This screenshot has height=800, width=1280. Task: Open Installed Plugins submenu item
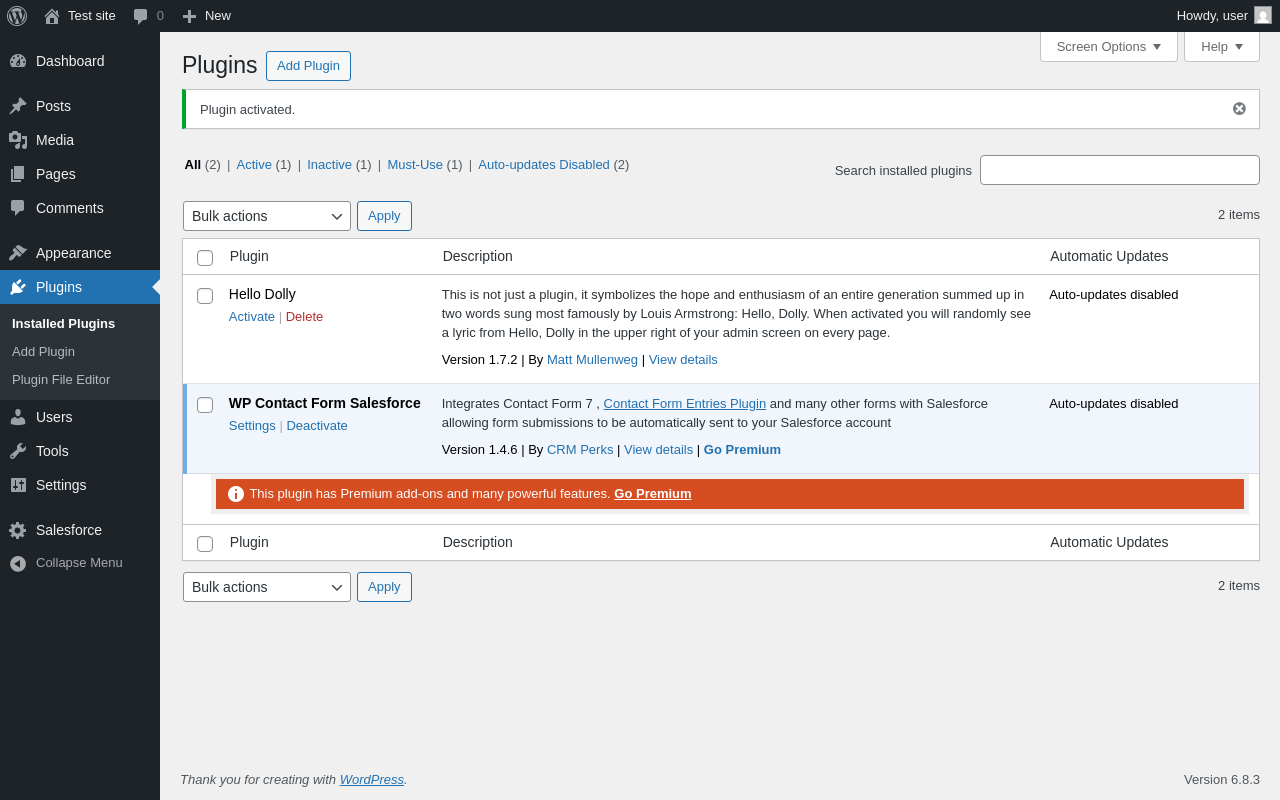[63, 324]
